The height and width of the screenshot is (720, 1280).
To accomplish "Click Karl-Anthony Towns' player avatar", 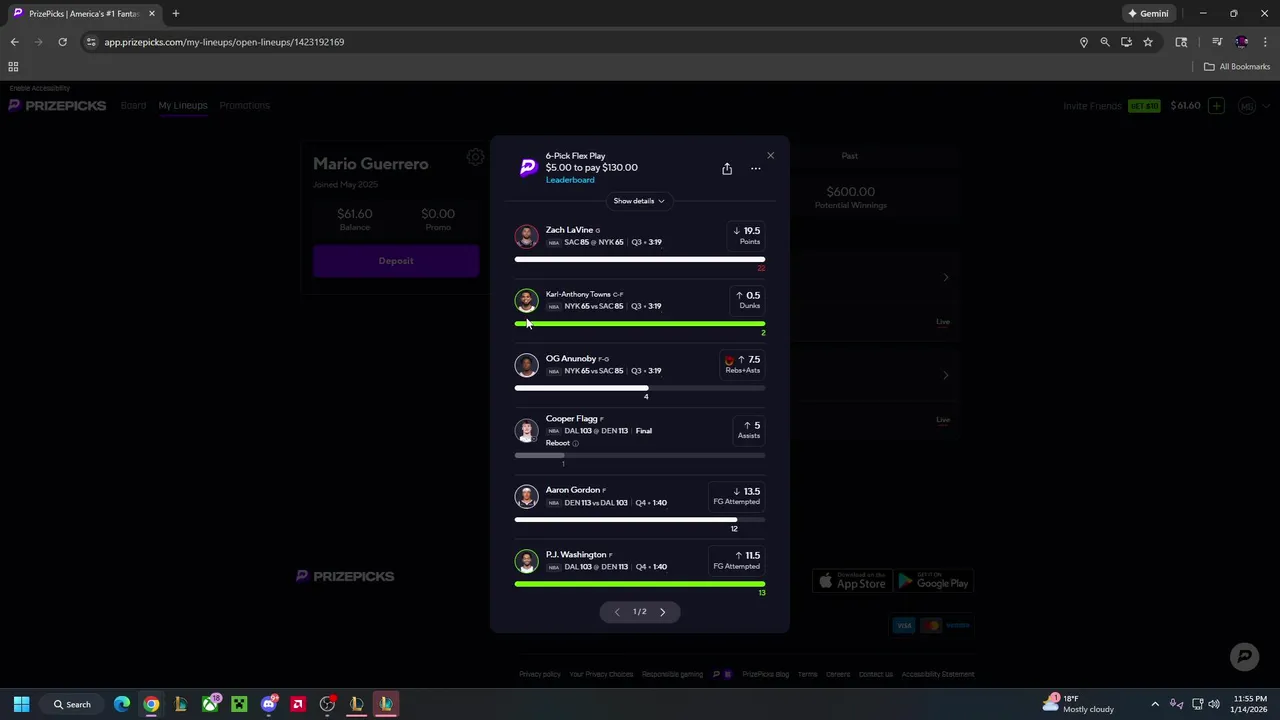I will coord(526,301).
